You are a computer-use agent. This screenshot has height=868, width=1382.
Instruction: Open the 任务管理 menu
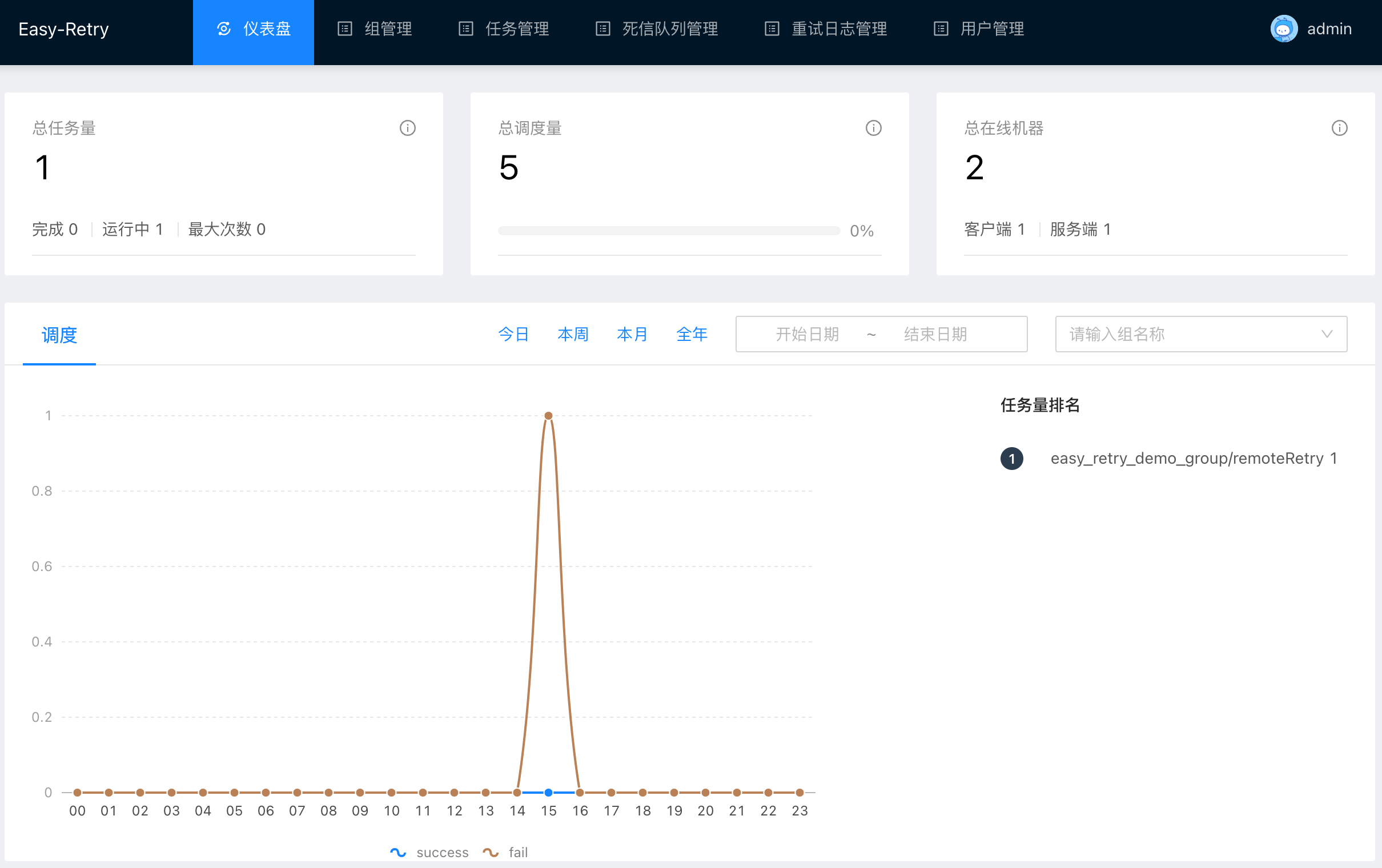(x=516, y=29)
